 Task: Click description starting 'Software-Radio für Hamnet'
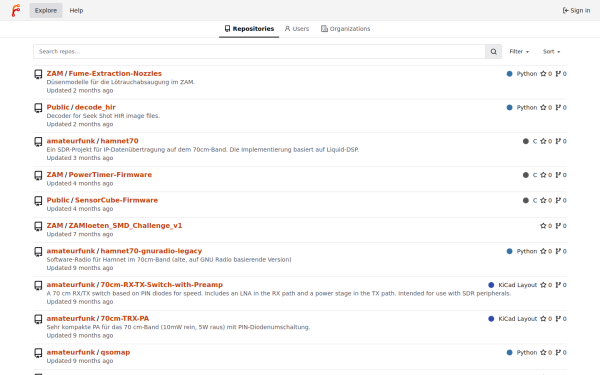(x=169, y=259)
